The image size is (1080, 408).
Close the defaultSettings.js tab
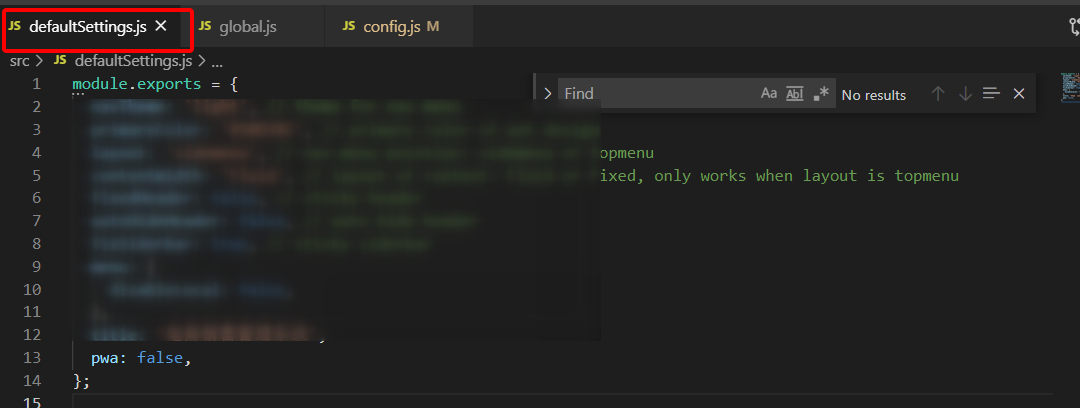pos(161,26)
